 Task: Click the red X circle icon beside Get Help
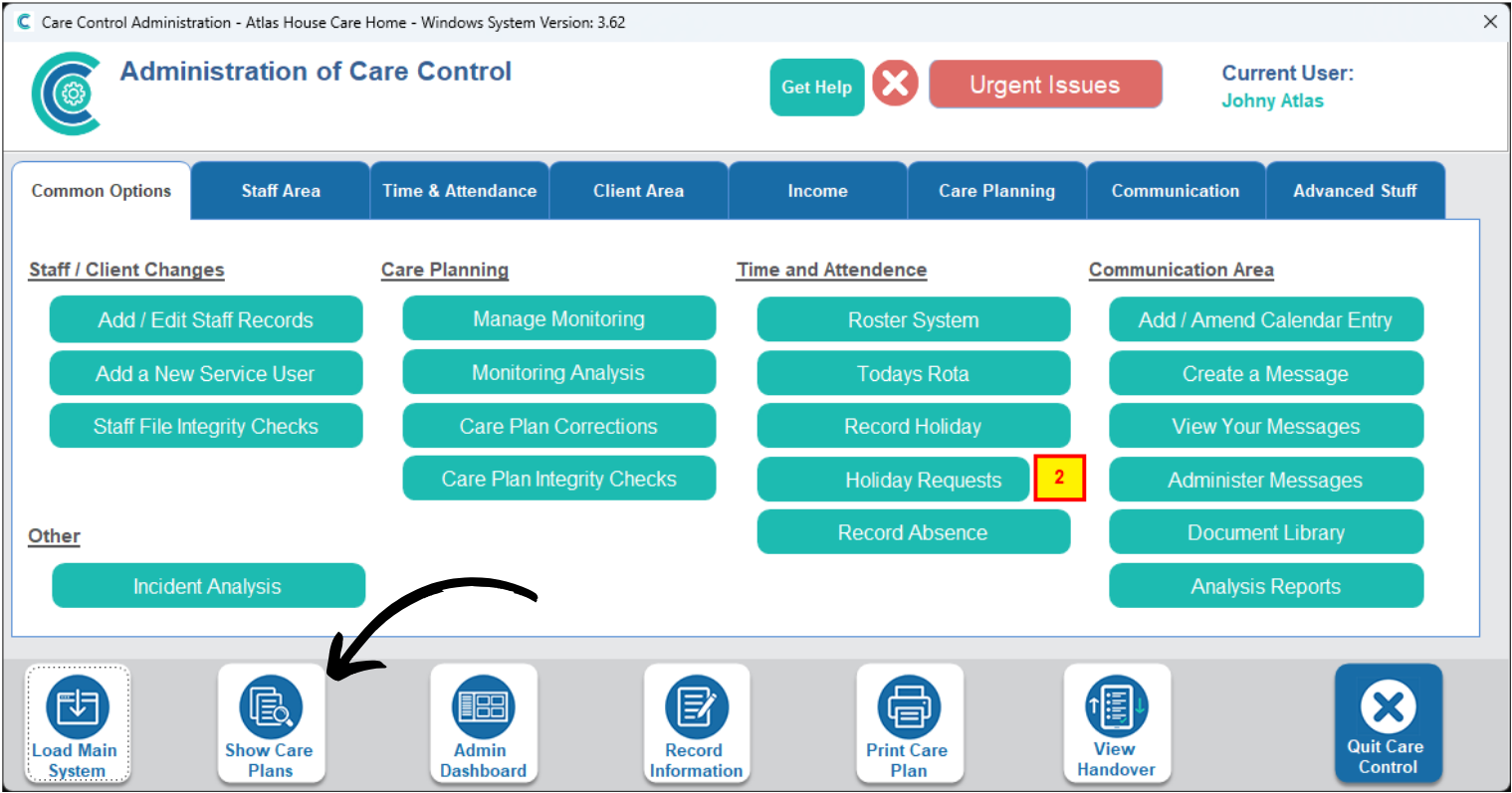(x=895, y=83)
